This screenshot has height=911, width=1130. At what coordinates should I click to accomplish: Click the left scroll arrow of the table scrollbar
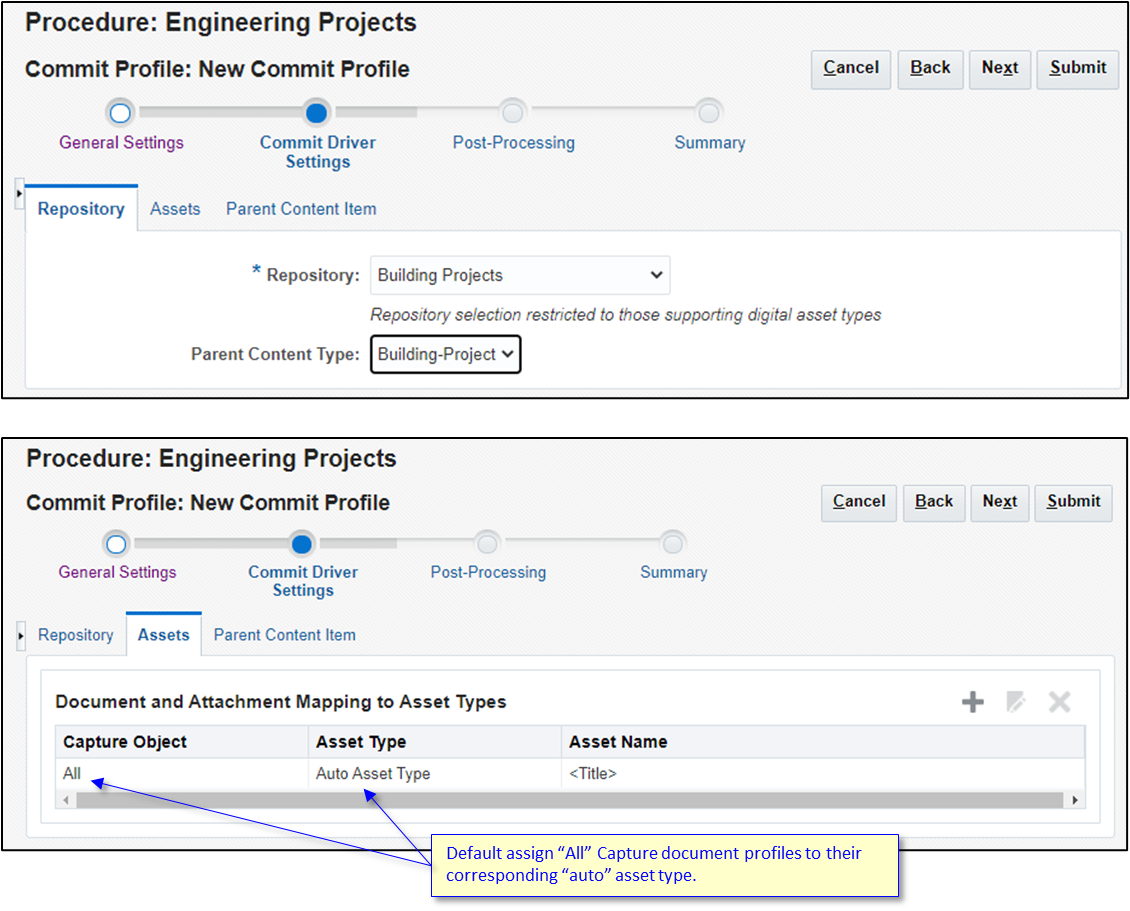point(66,799)
